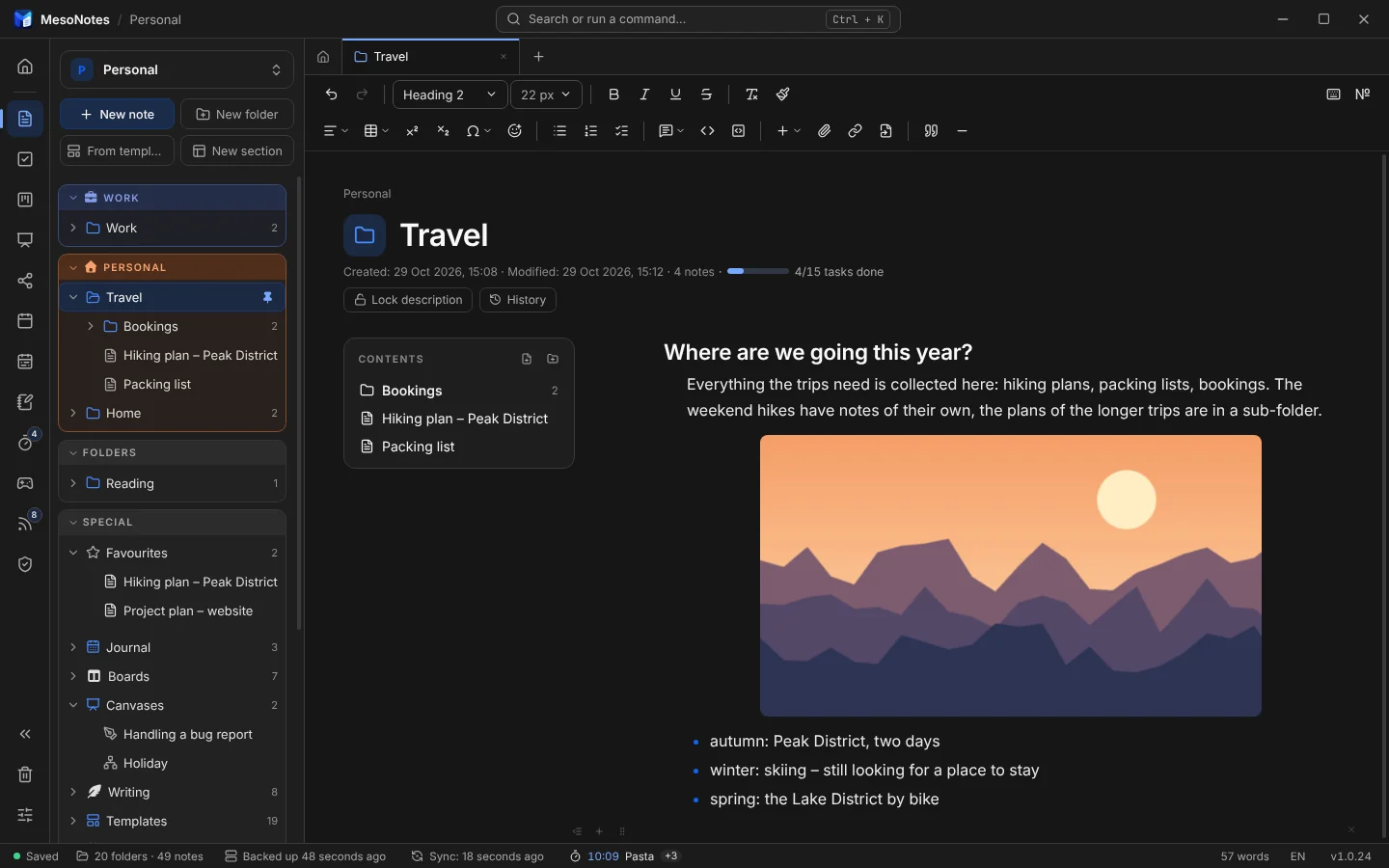1389x868 pixels.
Task: Click the tasks done progress bar
Action: (x=758, y=272)
